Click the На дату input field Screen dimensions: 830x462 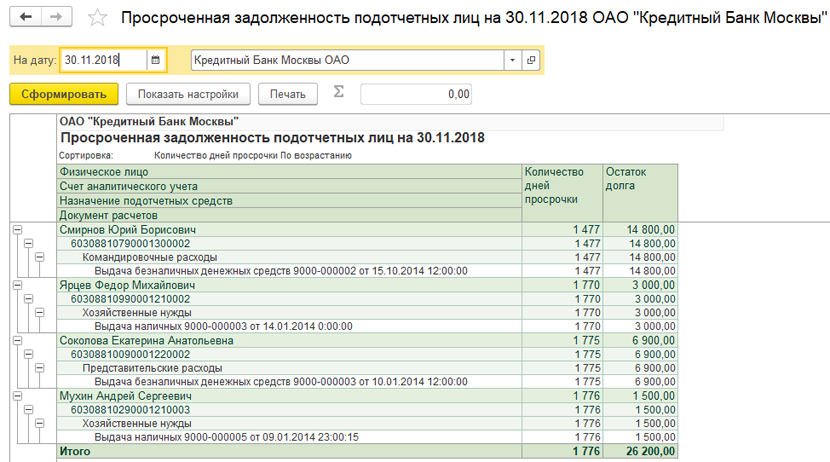click(x=102, y=60)
